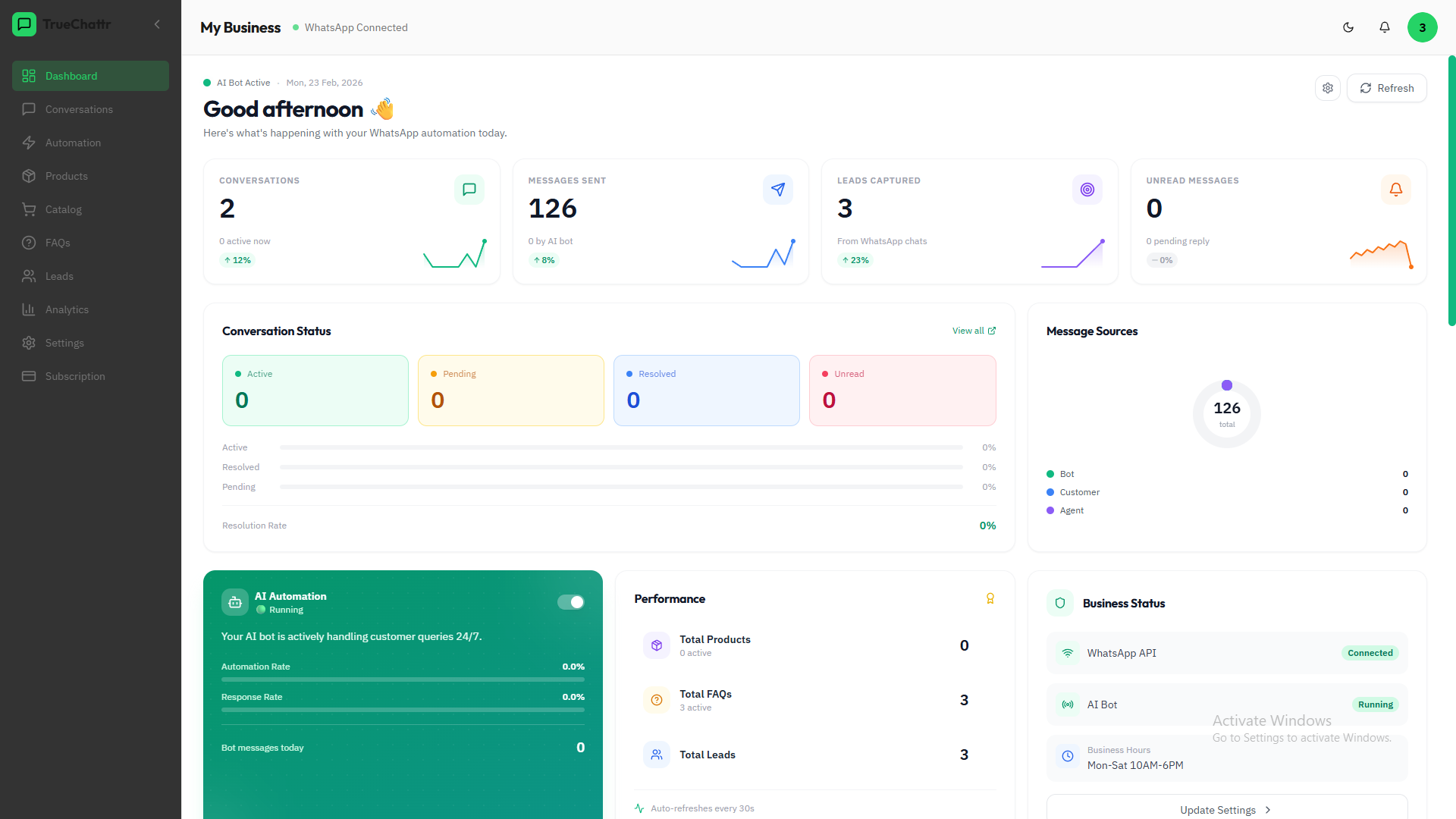Image resolution: width=1456 pixels, height=819 pixels.
Task: Click the Automation Rate progress bar
Action: [x=403, y=680]
